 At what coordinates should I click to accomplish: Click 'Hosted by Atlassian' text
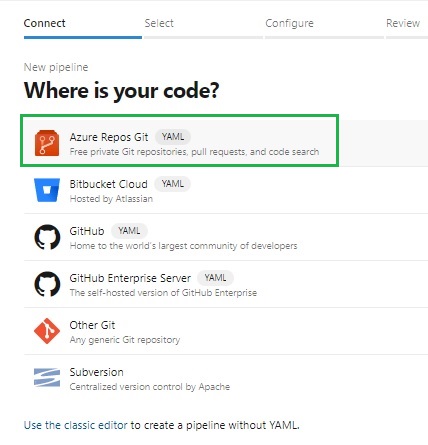111,199
